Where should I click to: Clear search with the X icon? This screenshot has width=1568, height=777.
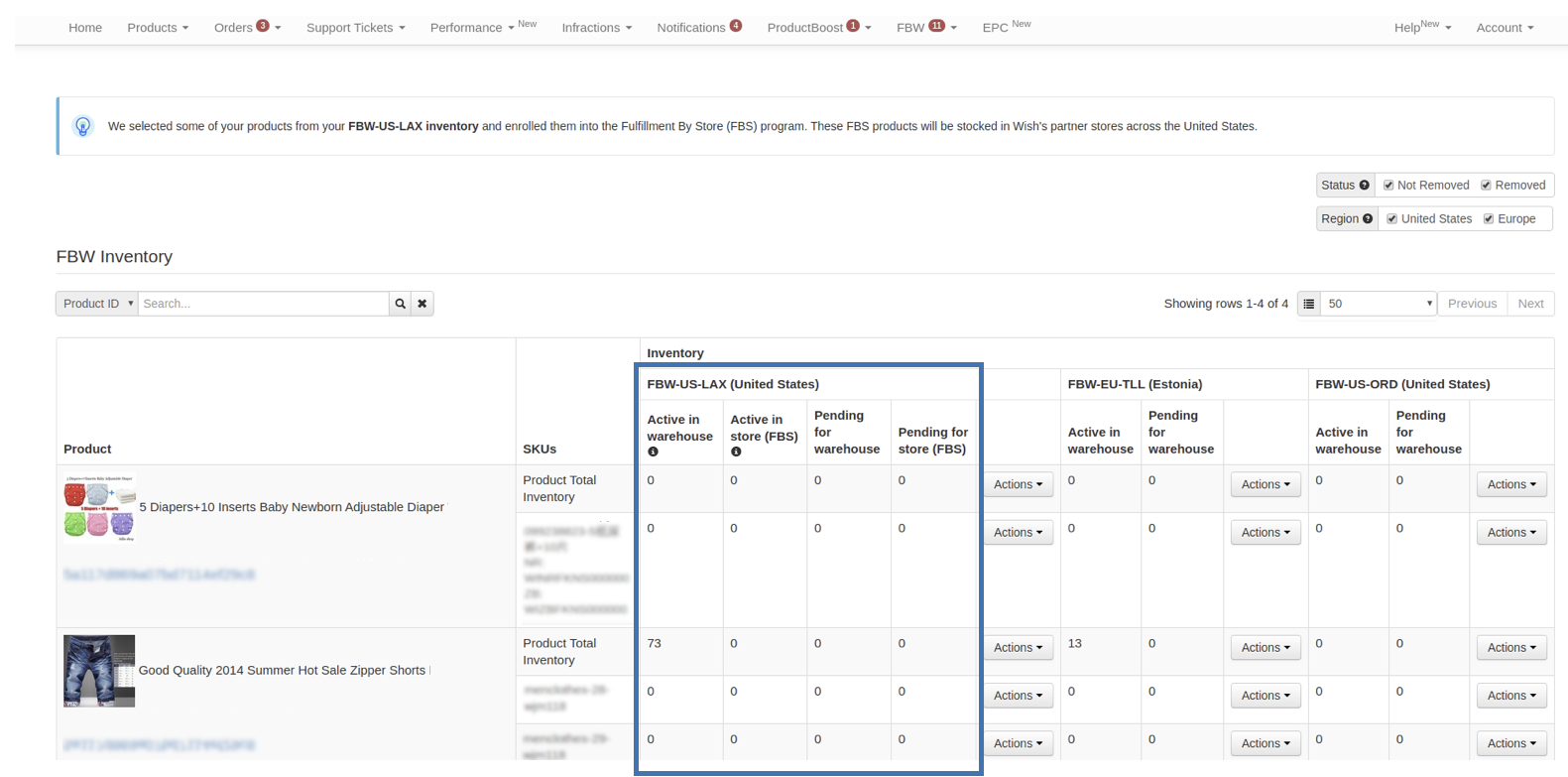[422, 304]
